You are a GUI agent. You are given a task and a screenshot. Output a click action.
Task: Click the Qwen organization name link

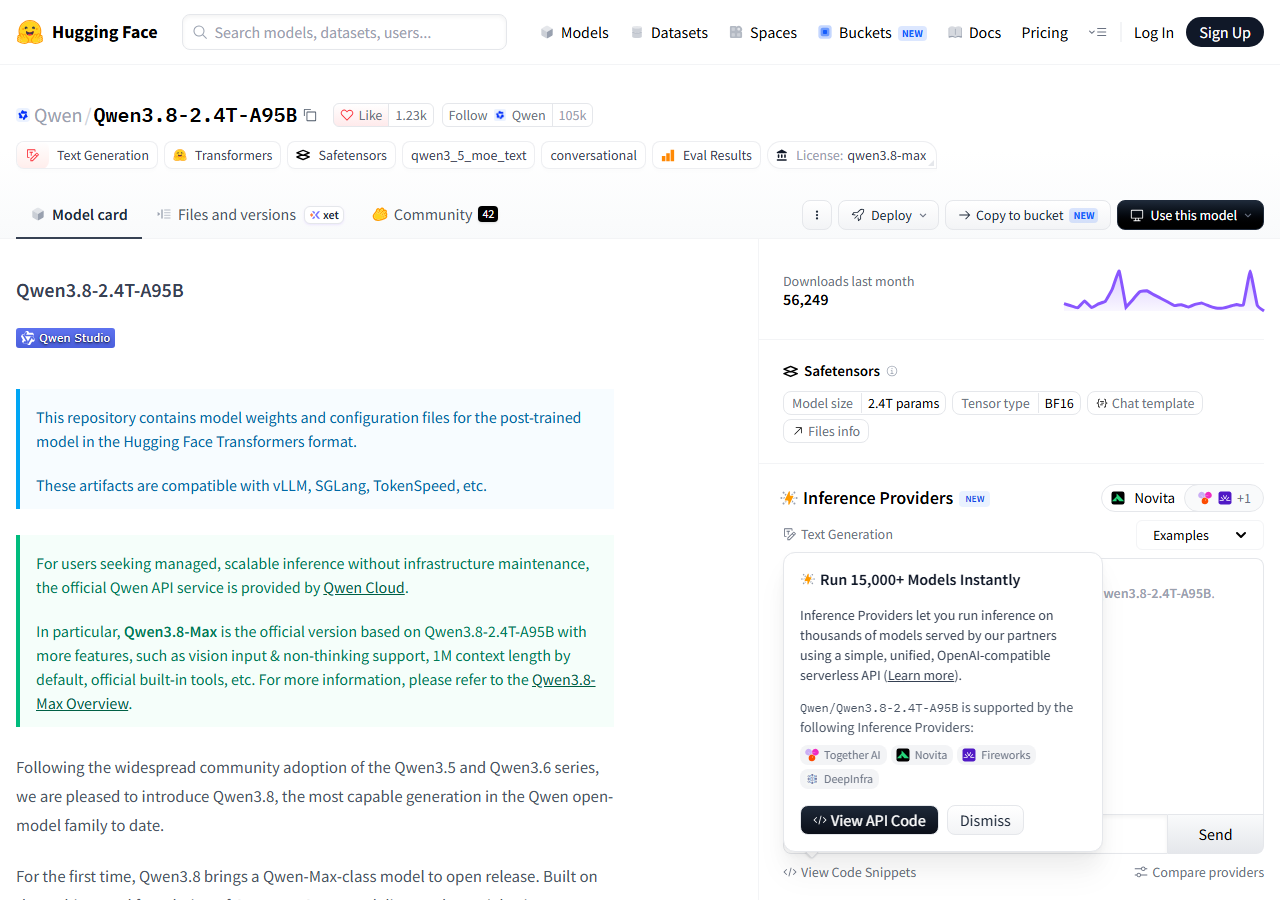(58, 115)
